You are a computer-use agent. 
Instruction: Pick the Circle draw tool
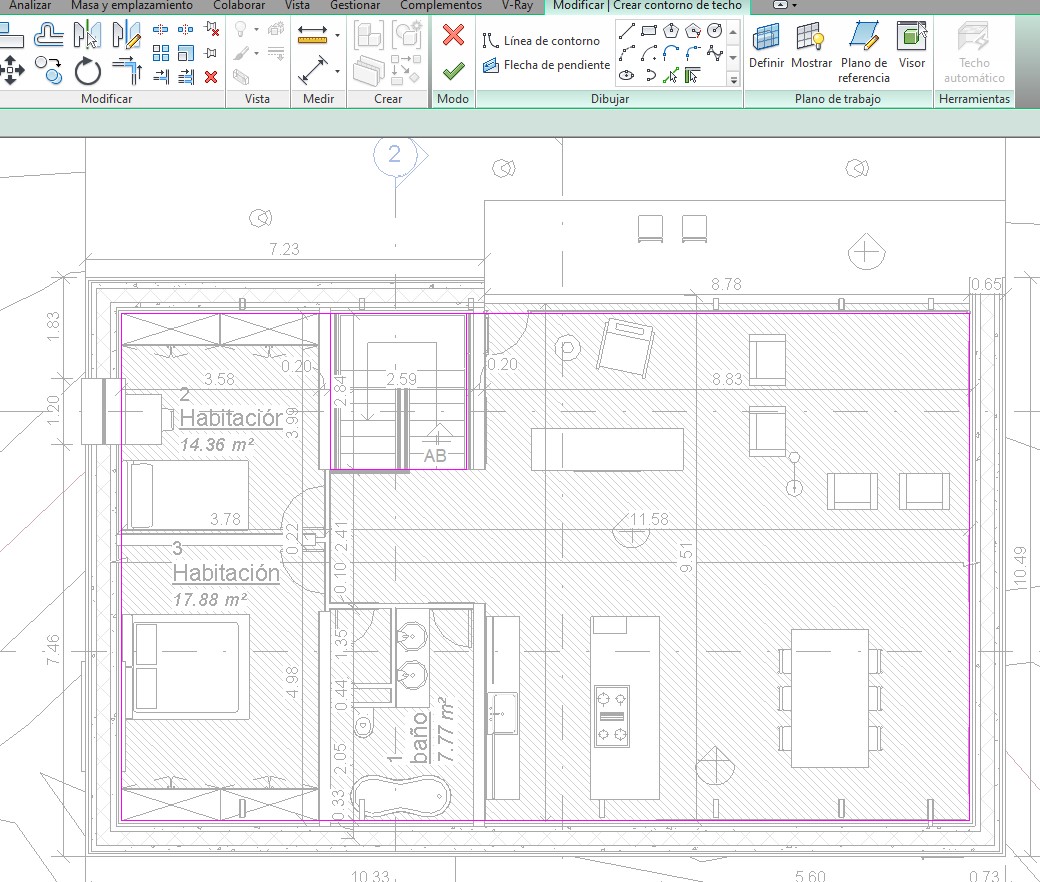tap(715, 31)
